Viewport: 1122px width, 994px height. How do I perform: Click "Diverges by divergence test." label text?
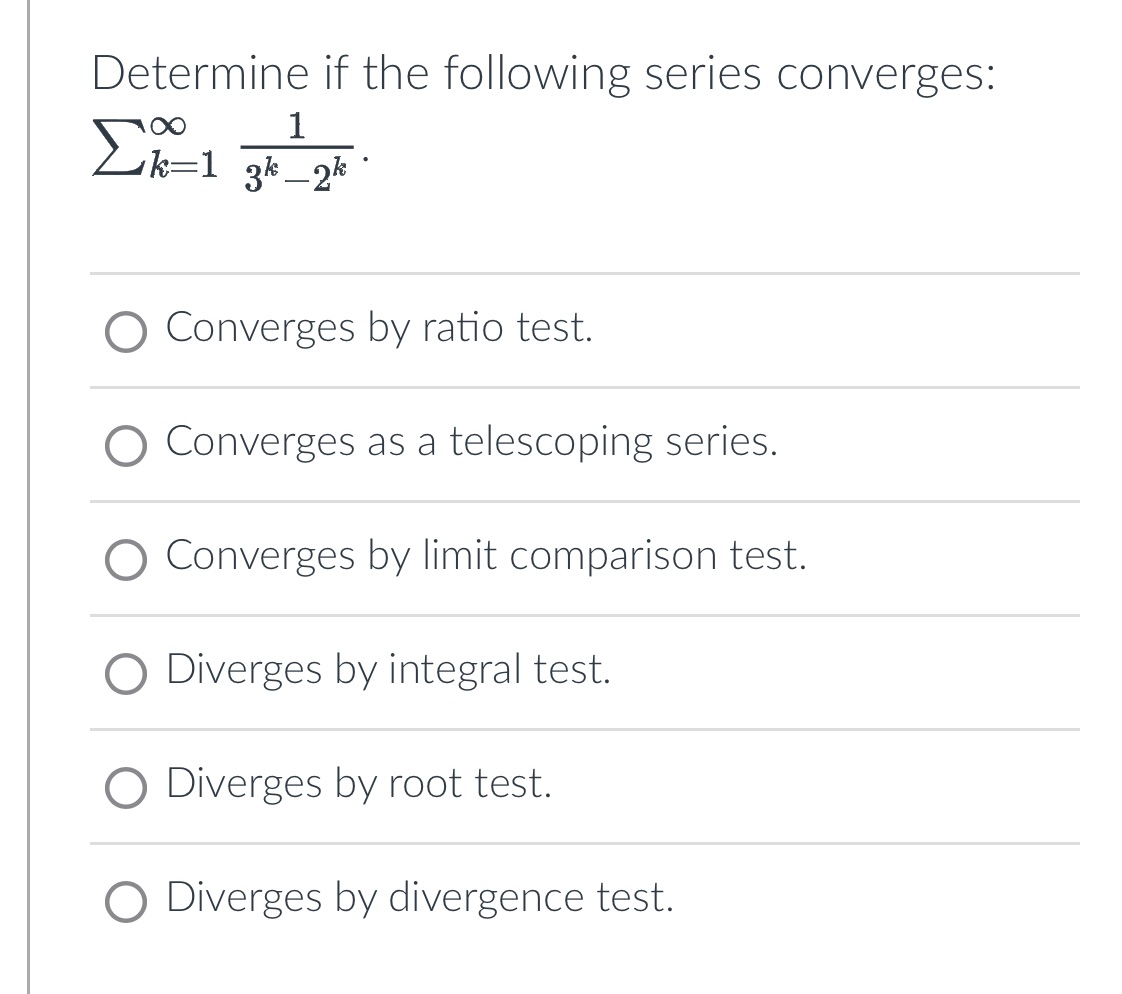420,898
